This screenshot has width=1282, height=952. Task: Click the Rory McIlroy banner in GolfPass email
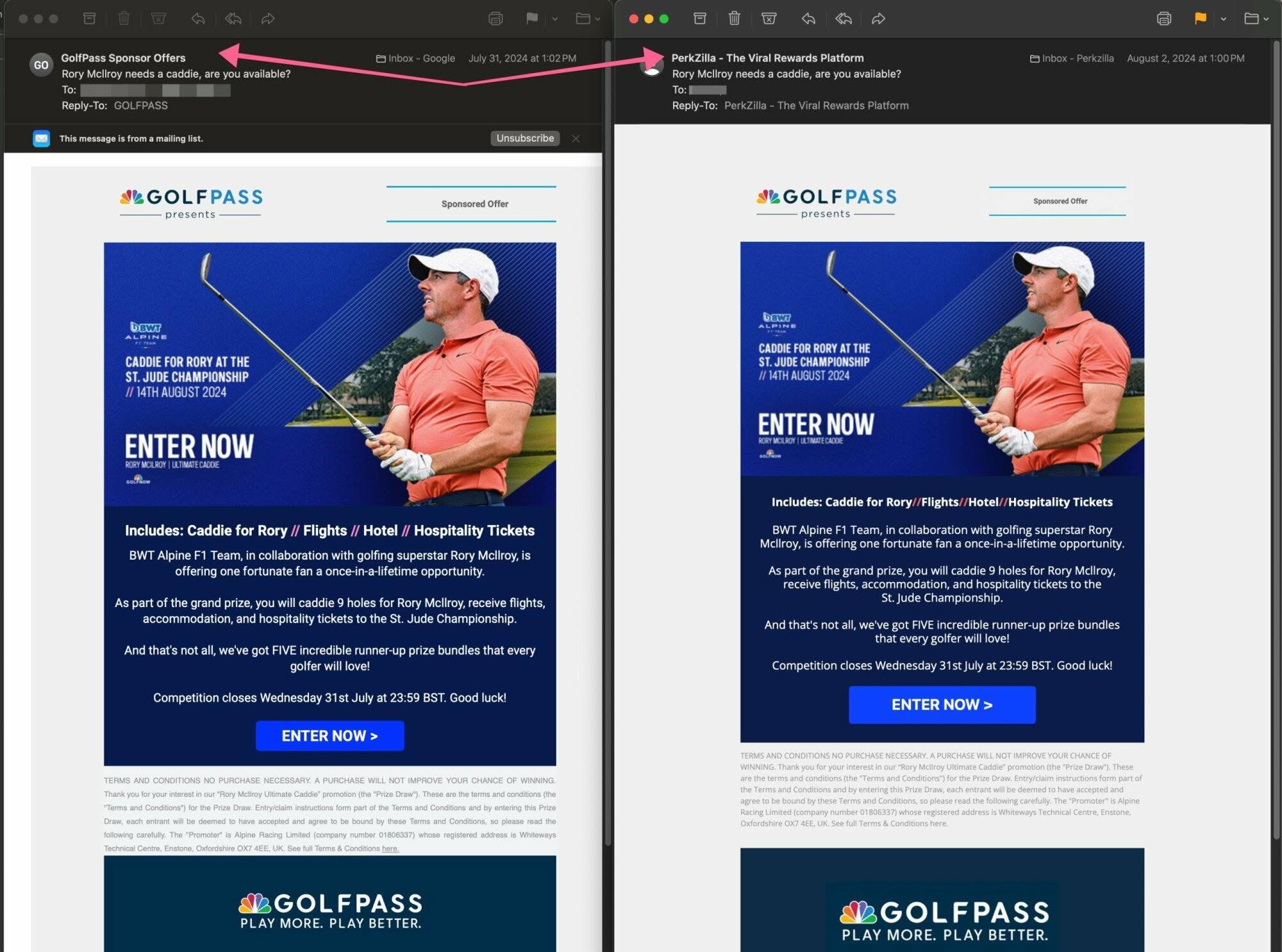click(329, 374)
